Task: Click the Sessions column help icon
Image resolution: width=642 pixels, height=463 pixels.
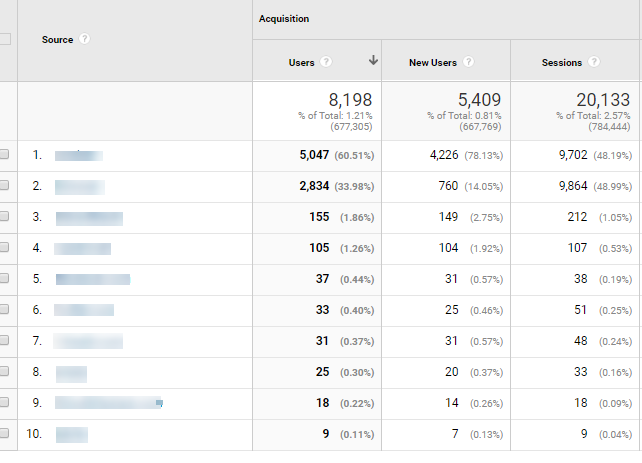Action: tap(594, 62)
